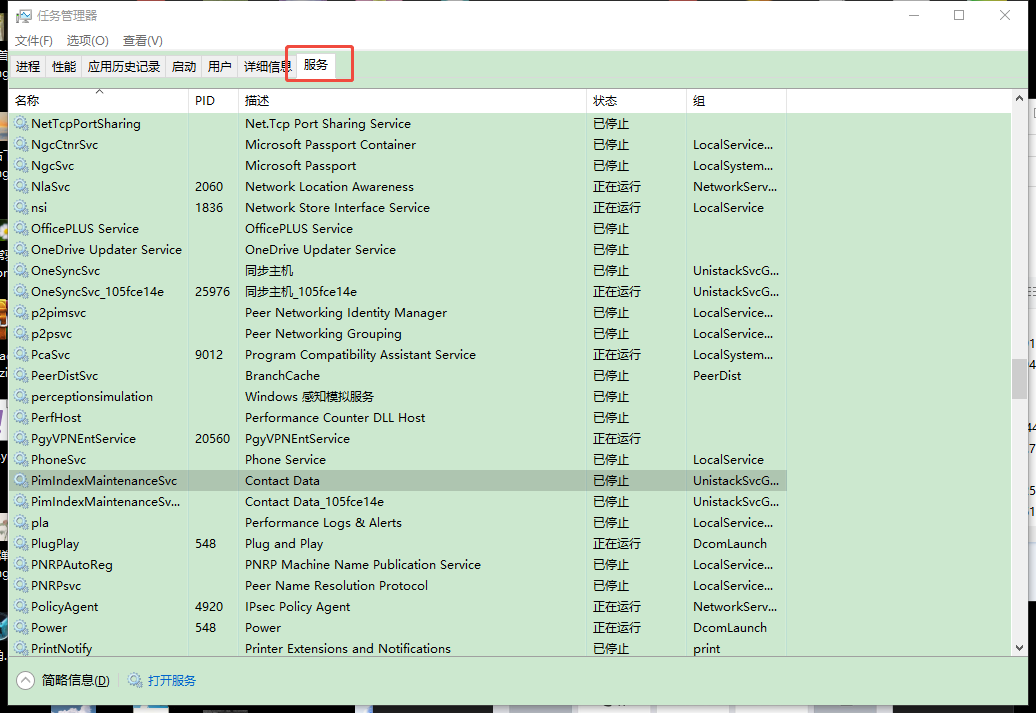This screenshot has height=713, width=1036.
Task: Go to the 用户 tab
Action: [x=219, y=66]
